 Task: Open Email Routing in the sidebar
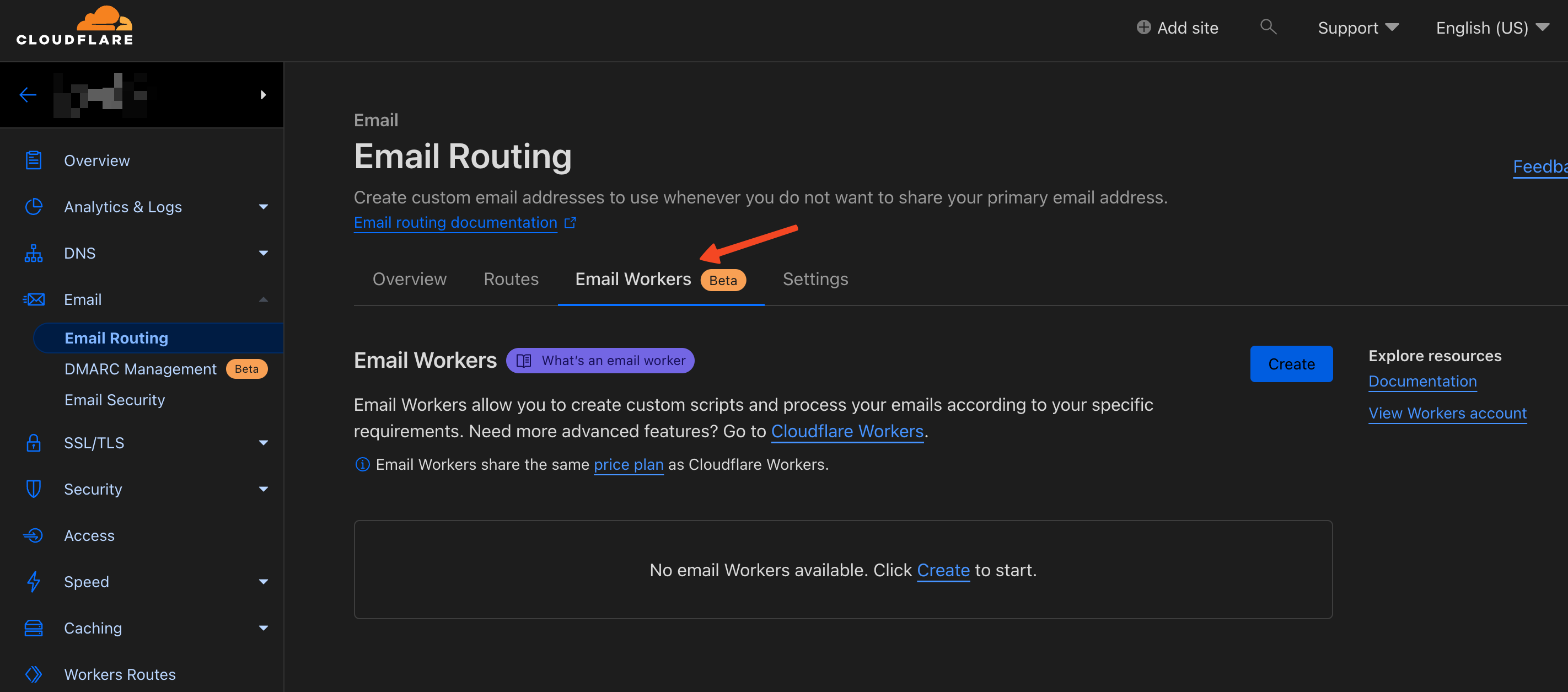158,338
